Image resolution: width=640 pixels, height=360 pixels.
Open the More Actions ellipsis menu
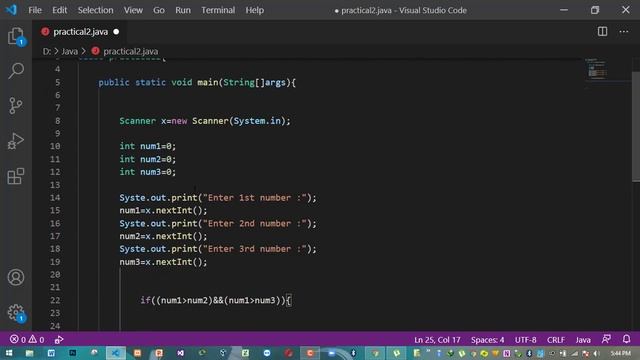click(x=624, y=31)
